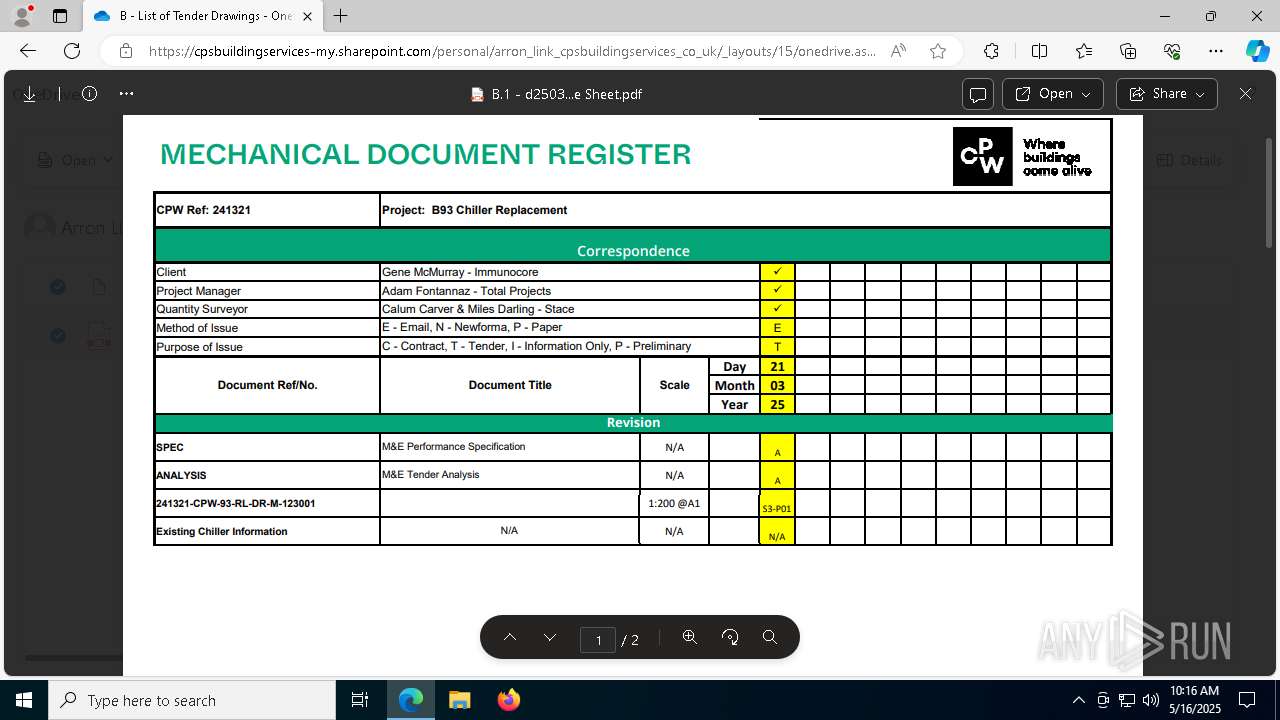
Task: Open favorites list
Action: coord(1084,51)
